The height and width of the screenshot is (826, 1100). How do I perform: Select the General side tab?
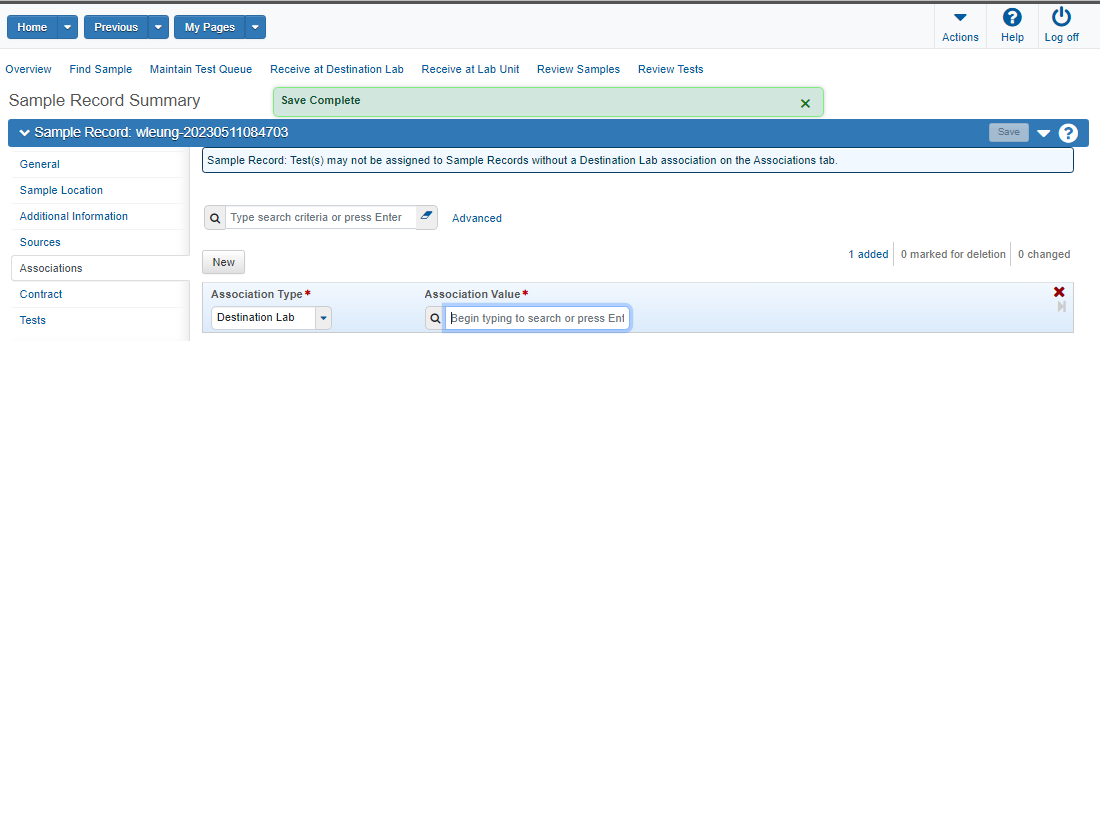[x=39, y=164]
